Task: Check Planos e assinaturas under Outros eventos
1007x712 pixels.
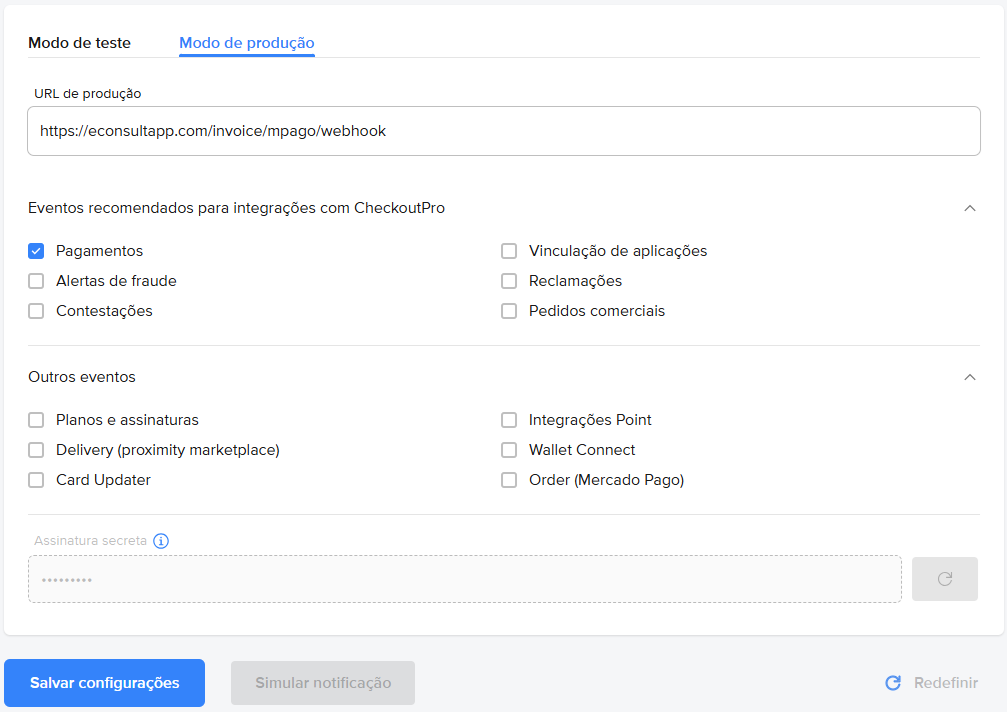Action: click(x=36, y=420)
